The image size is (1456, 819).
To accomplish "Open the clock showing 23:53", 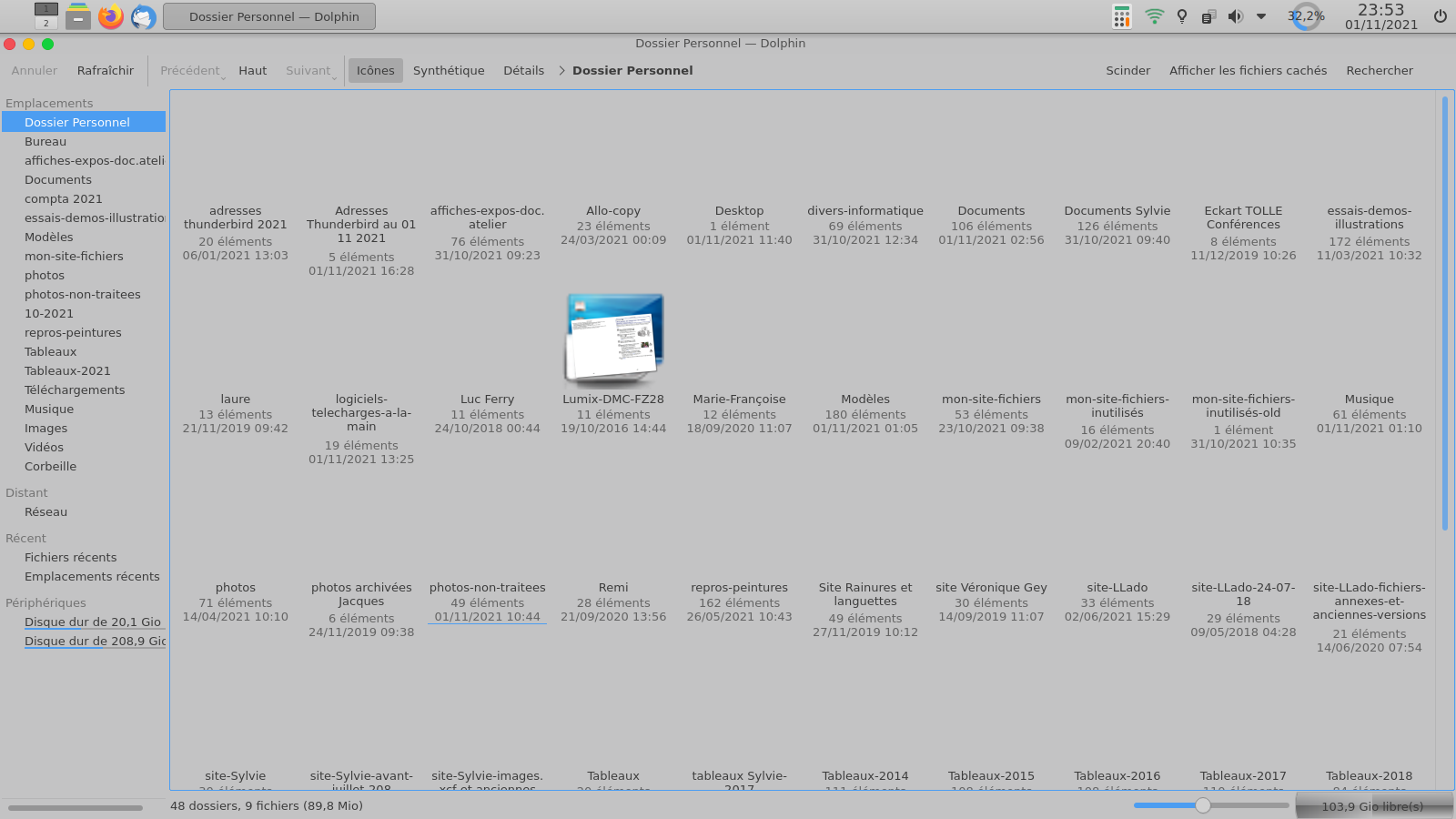I will (1381, 16).
